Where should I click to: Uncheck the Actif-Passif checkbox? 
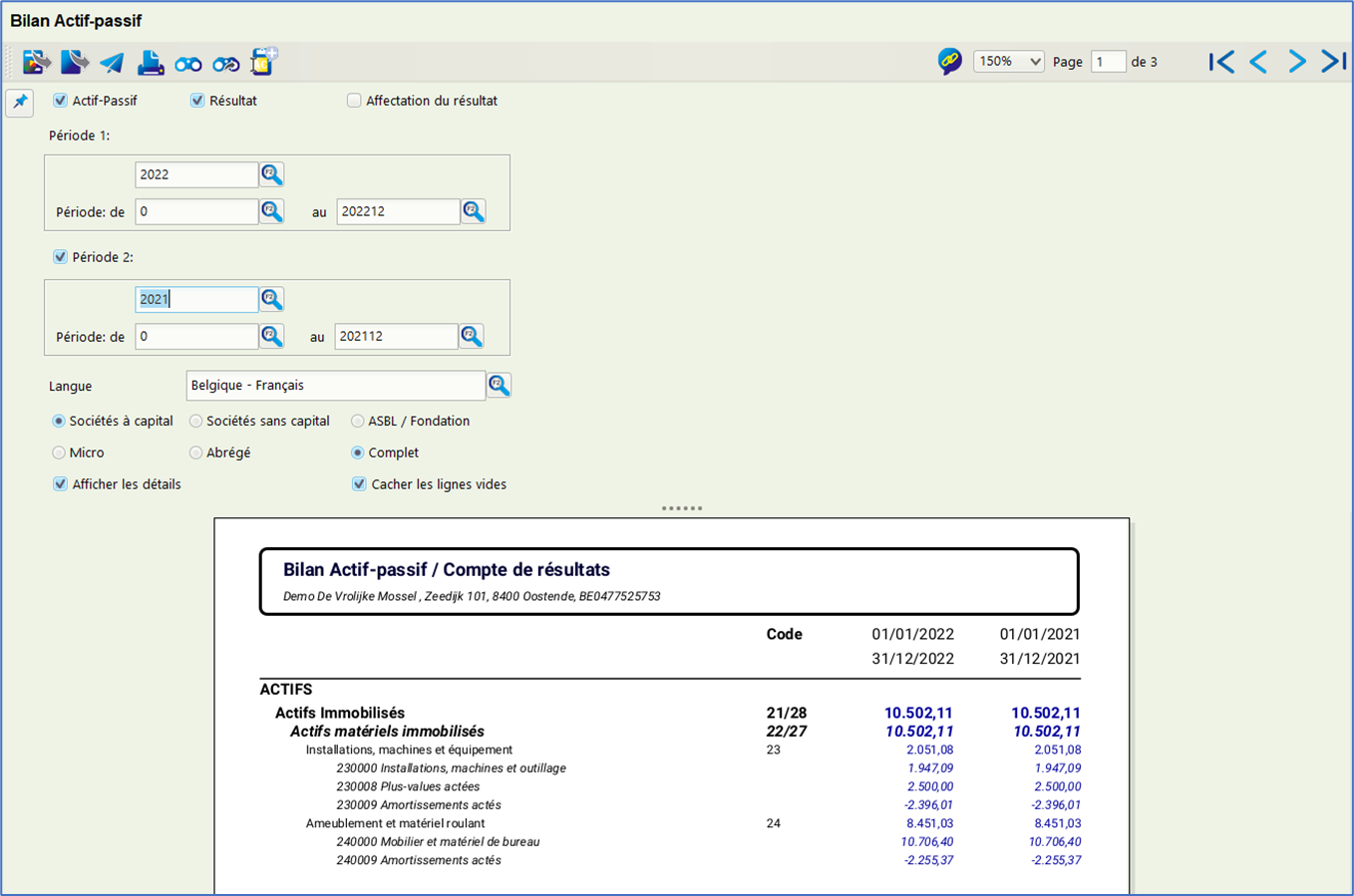(x=61, y=101)
